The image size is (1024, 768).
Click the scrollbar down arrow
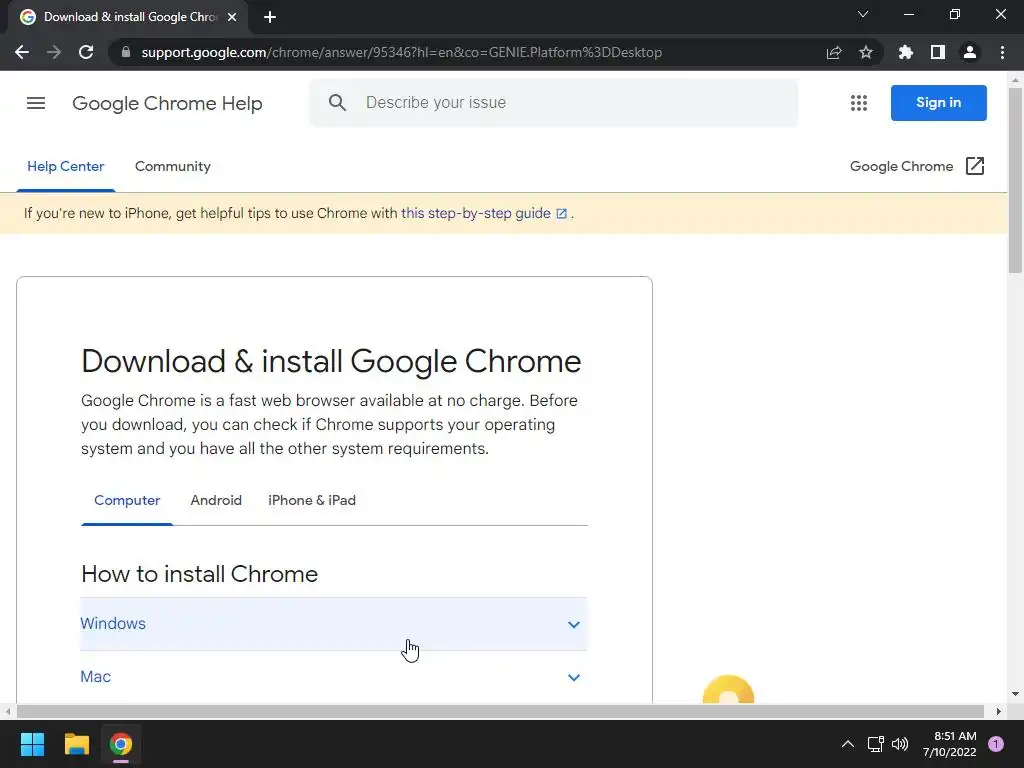pyautogui.click(x=1015, y=694)
